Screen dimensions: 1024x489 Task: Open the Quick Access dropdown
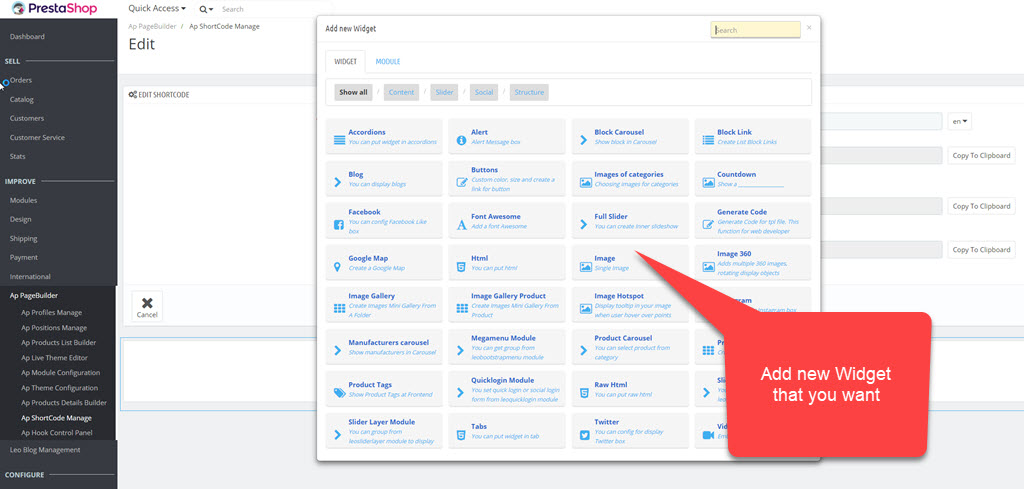157,8
